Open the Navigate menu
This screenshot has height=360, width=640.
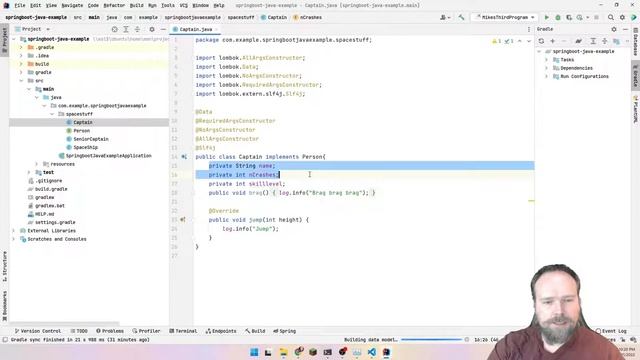pos(72,5)
